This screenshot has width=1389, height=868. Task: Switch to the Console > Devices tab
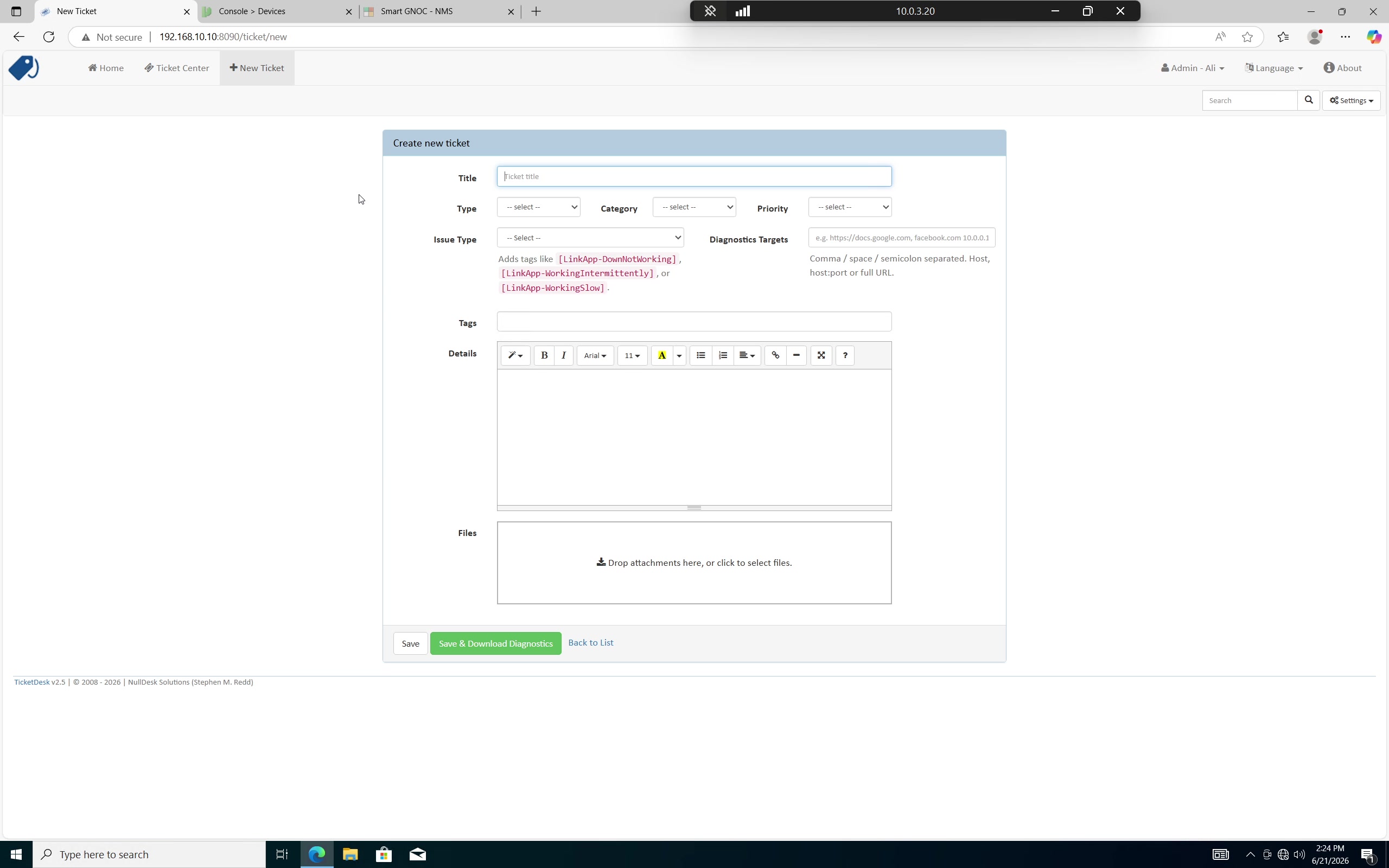[x=278, y=11]
